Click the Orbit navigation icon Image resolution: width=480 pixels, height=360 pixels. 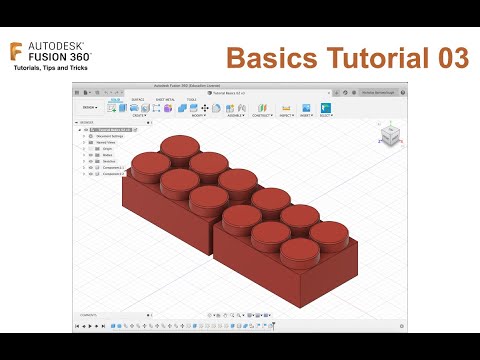click(x=210, y=315)
